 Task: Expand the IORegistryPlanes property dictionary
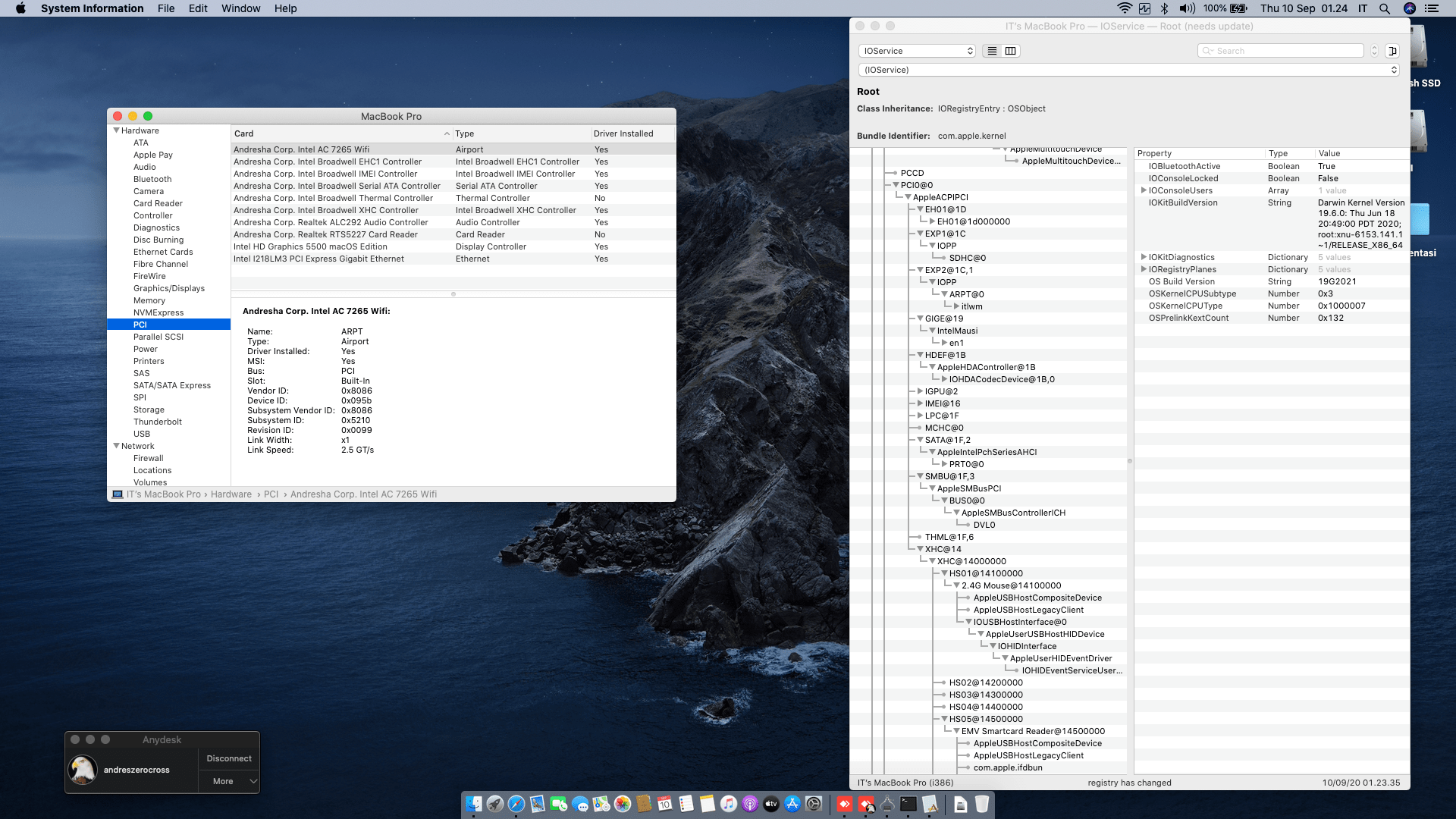(x=1144, y=269)
